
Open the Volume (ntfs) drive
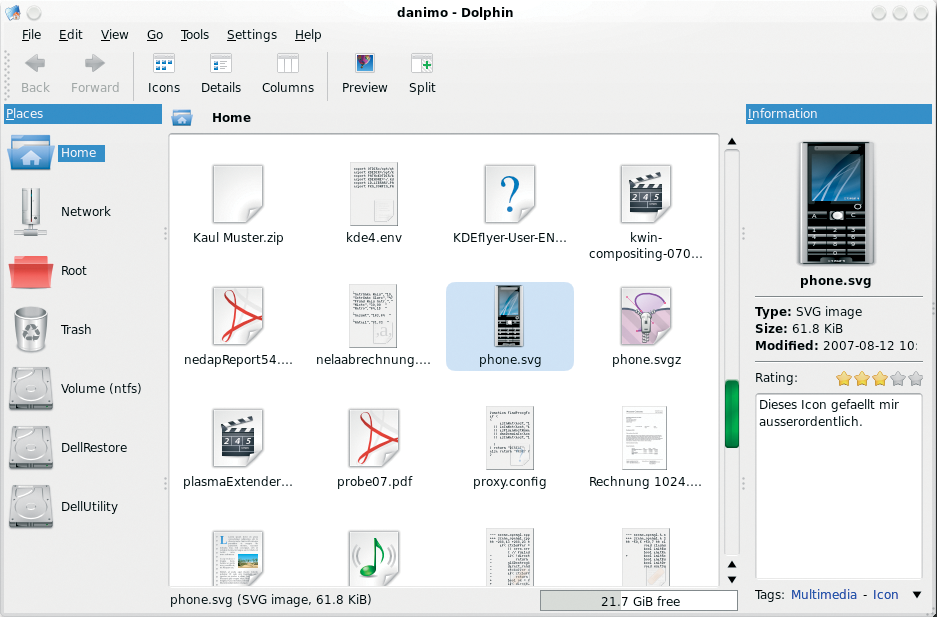[x=75, y=388]
